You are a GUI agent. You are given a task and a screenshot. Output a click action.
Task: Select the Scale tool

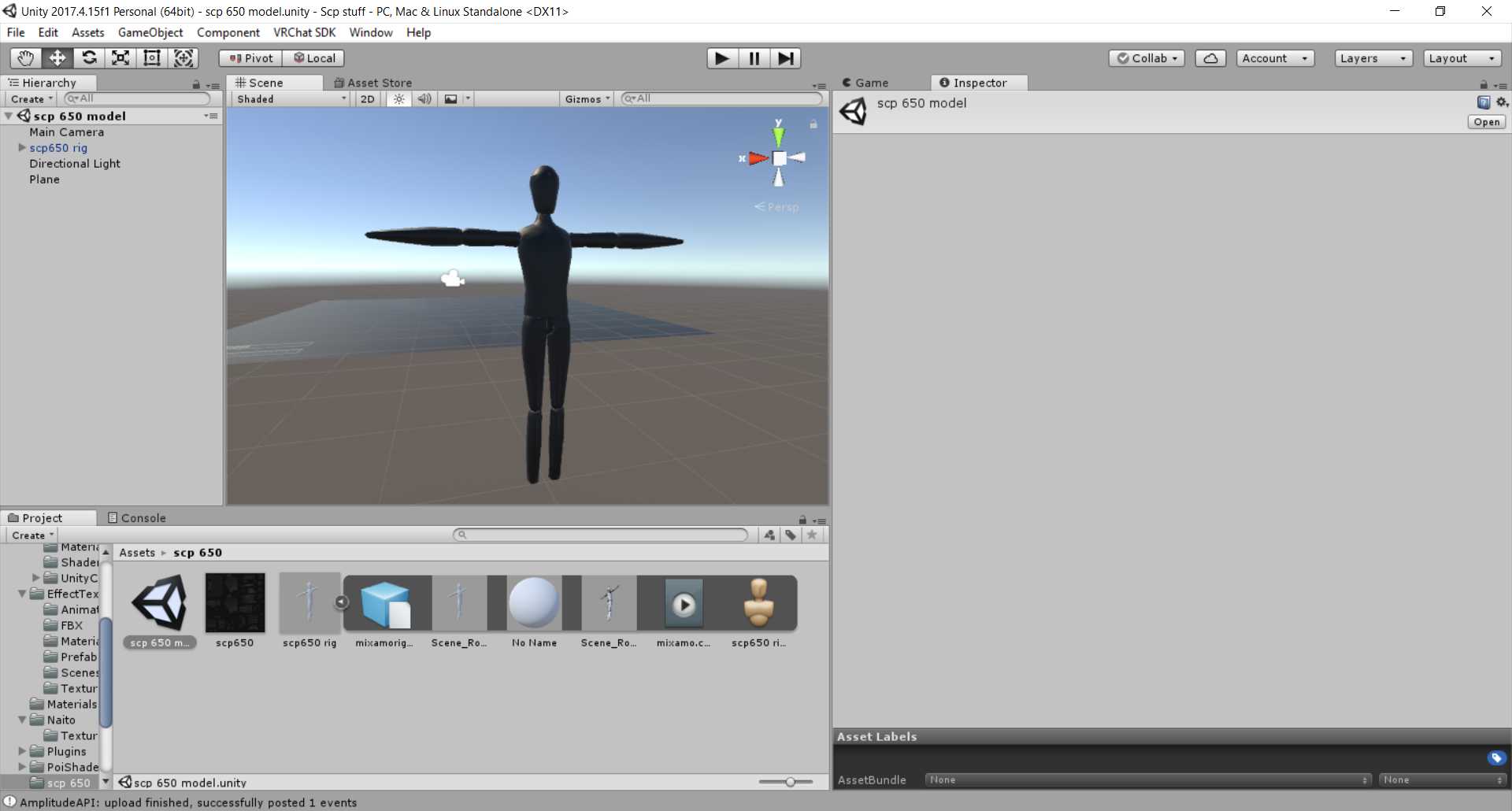pyautogui.click(x=120, y=58)
